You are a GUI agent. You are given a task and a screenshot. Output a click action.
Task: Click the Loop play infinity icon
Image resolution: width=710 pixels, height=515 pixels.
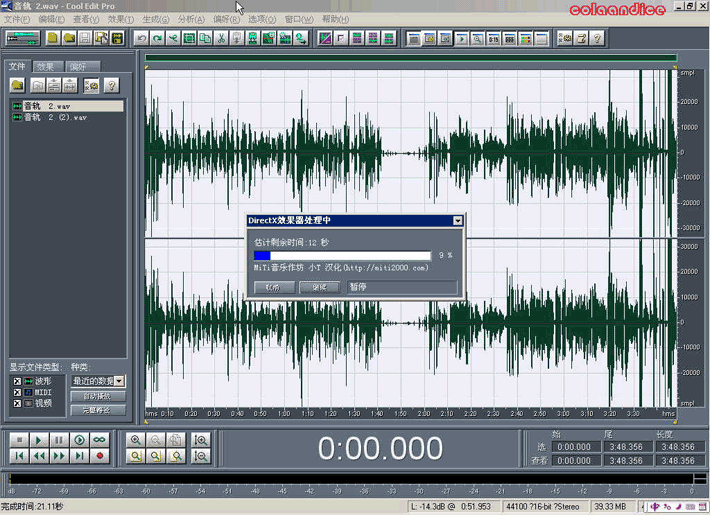(99, 440)
